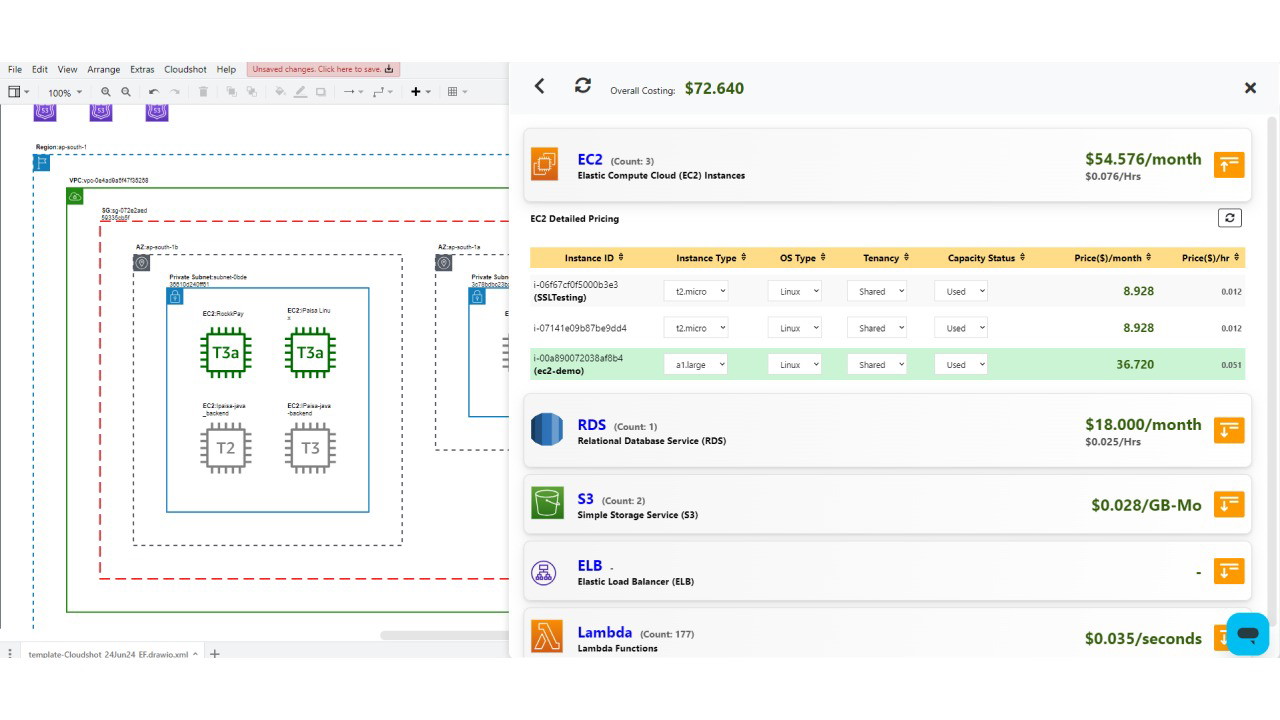This screenshot has height=720, width=1280.
Task: Open the a1.large instance type dropdown
Action: [696, 365]
